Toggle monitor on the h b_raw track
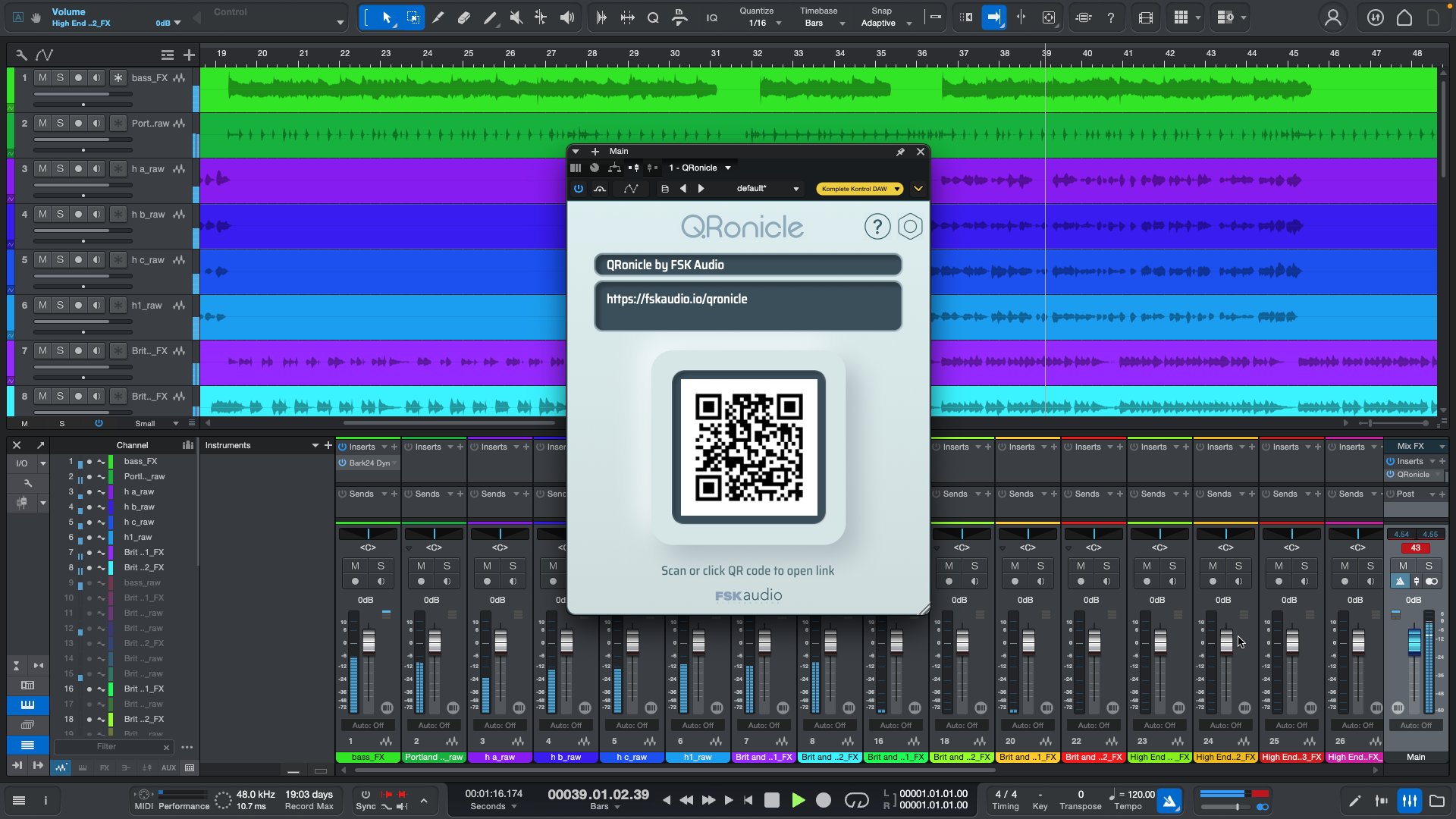This screenshot has width=1456, height=819. click(x=96, y=215)
